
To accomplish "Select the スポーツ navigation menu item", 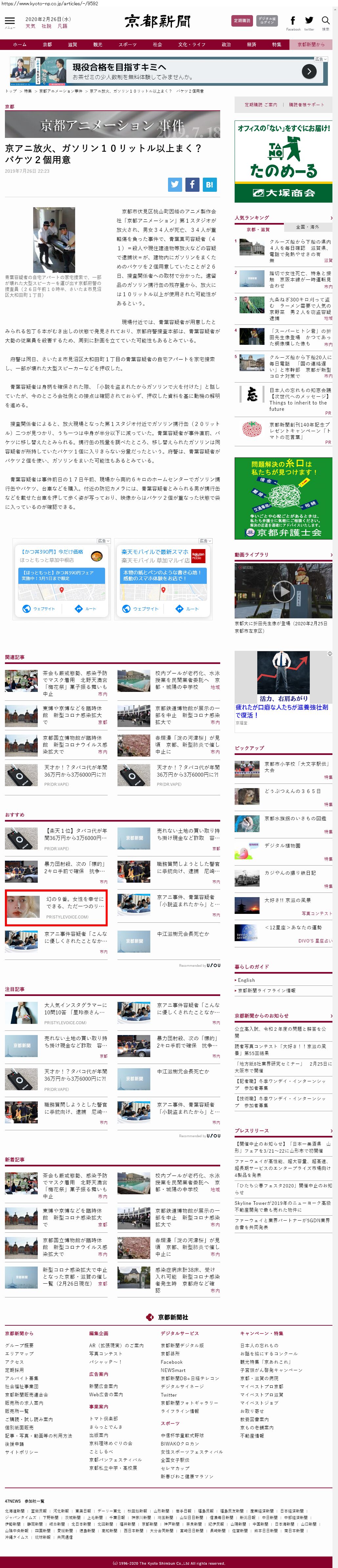I will click(x=128, y=44).
